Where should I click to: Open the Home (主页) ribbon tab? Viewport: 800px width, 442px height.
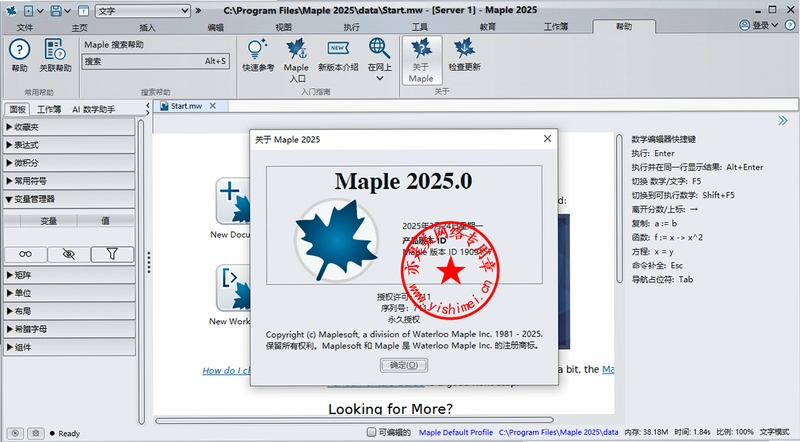pos(79,27)
